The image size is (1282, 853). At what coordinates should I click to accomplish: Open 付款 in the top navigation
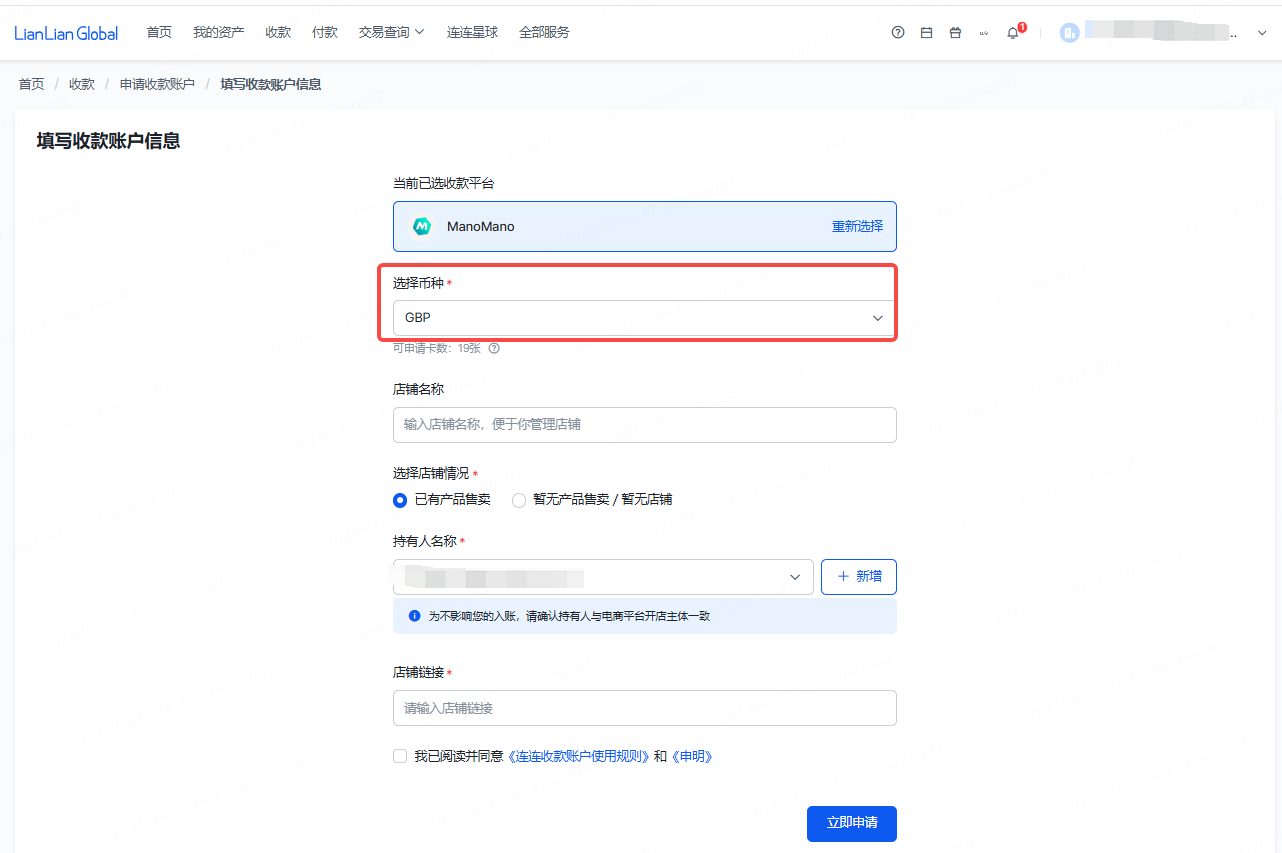(x=325, y=33)
